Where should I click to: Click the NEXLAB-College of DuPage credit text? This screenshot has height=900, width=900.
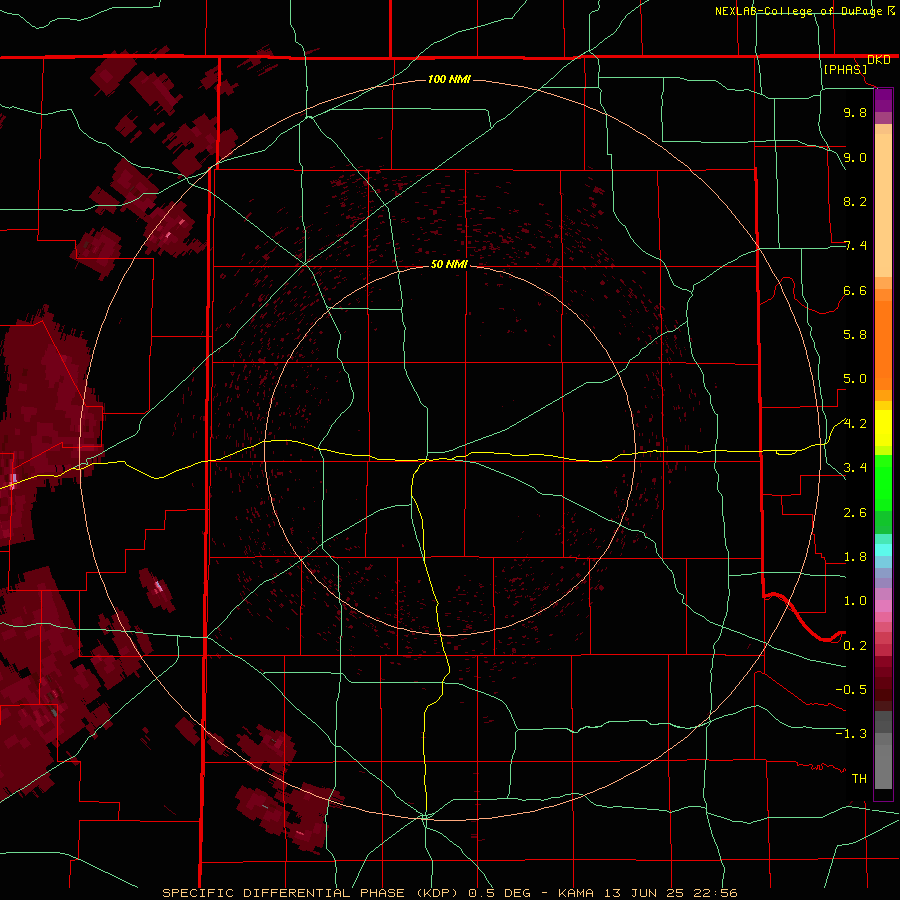click(798, 11)
